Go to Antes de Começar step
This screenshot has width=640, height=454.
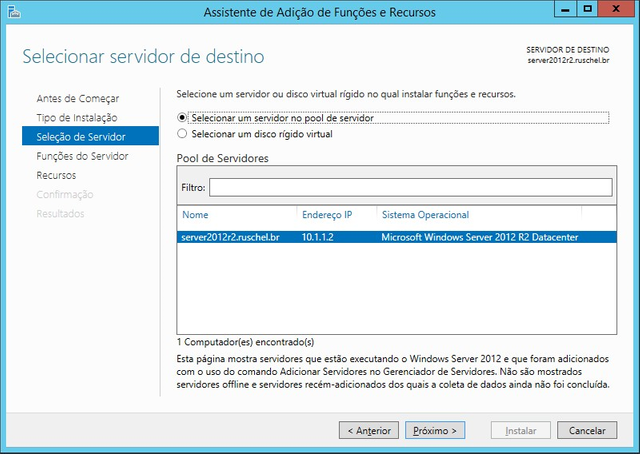click(78, 98)
